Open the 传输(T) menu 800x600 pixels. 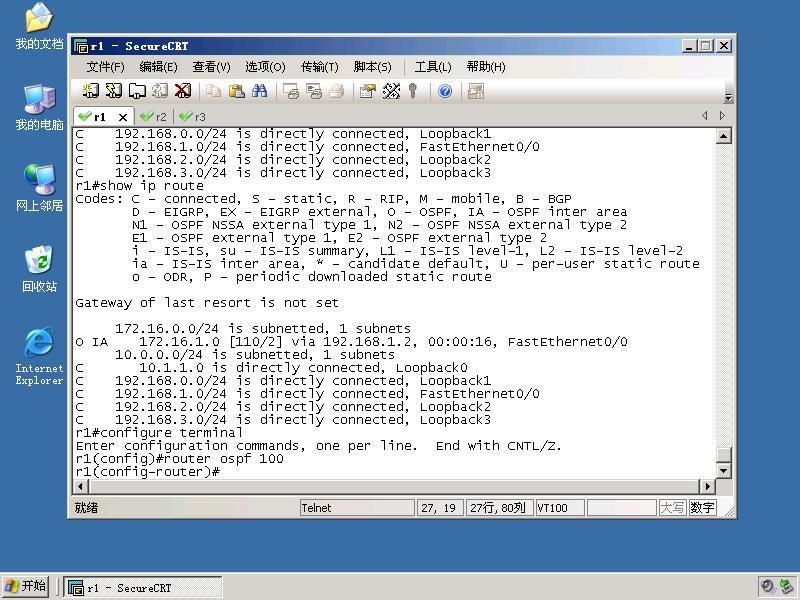tap(319, 67)
